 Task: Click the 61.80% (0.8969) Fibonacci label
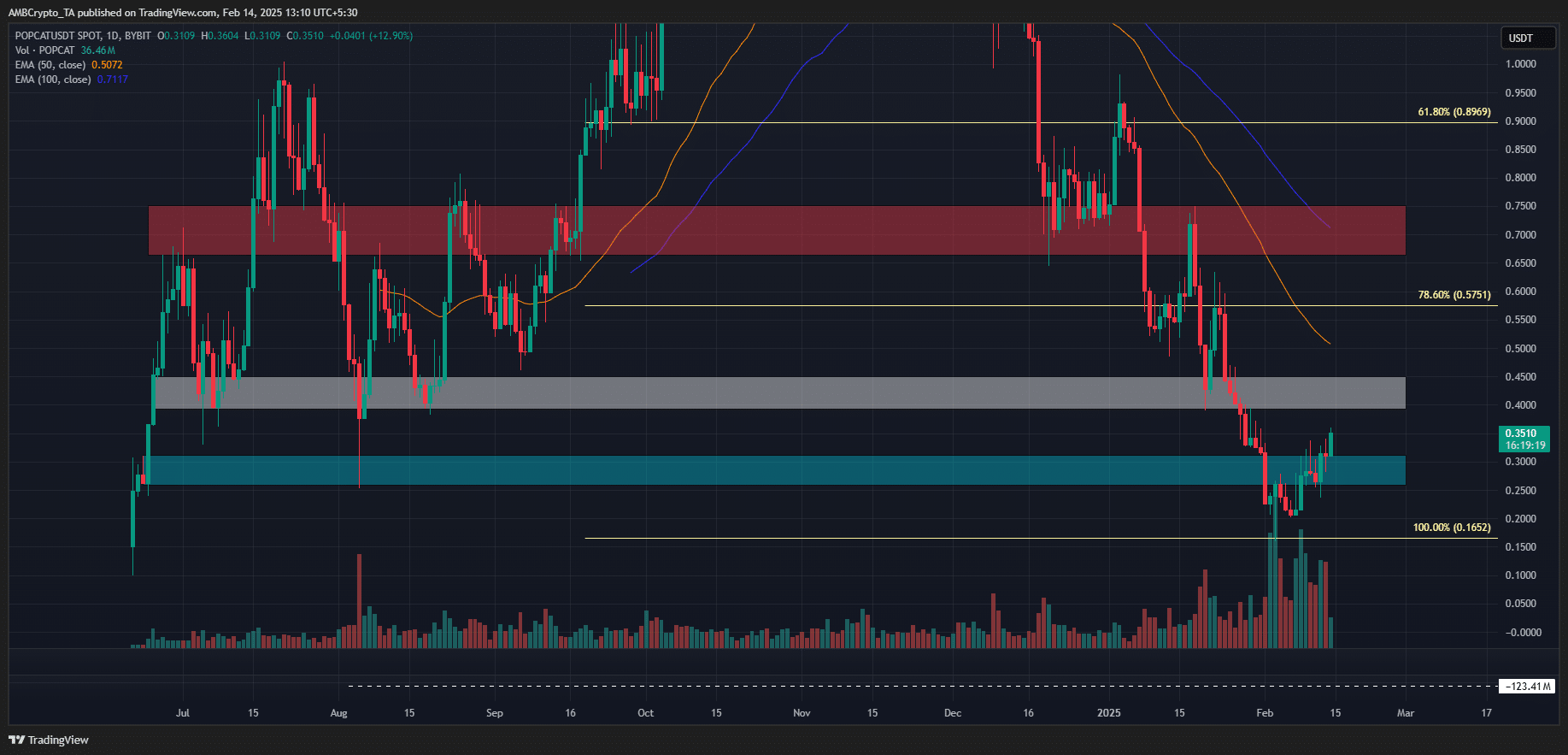click(x=1453, y=112)
